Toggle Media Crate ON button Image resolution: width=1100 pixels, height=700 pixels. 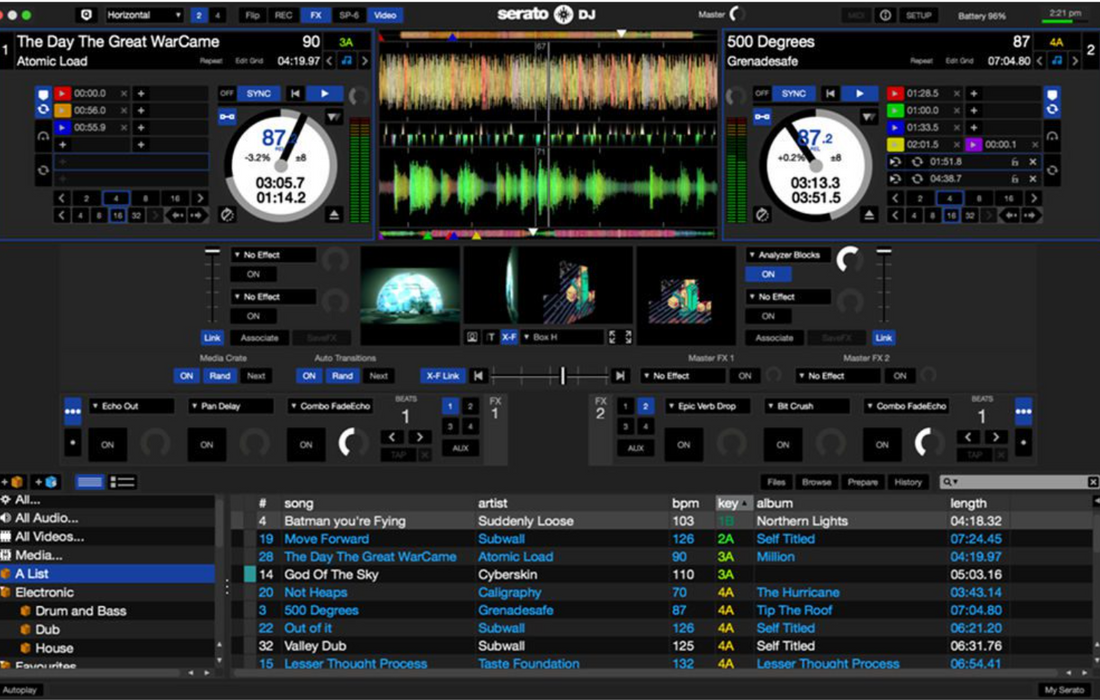tap(187, 376)
